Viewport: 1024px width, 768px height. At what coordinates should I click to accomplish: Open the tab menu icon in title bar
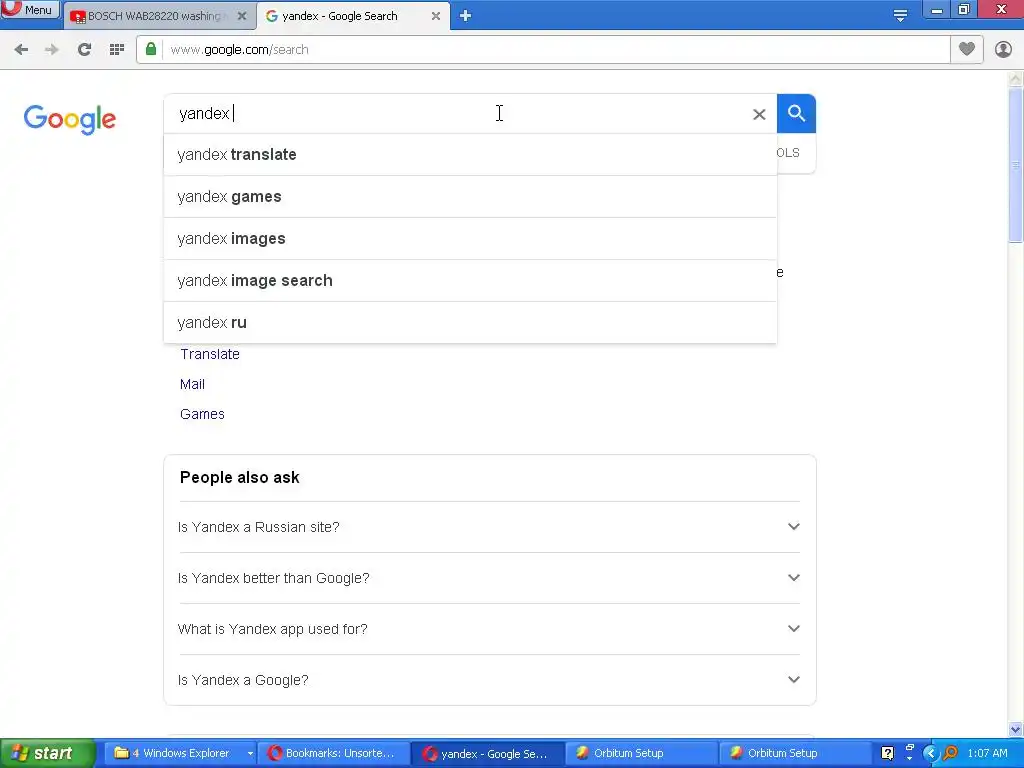[x=900, y=16]
